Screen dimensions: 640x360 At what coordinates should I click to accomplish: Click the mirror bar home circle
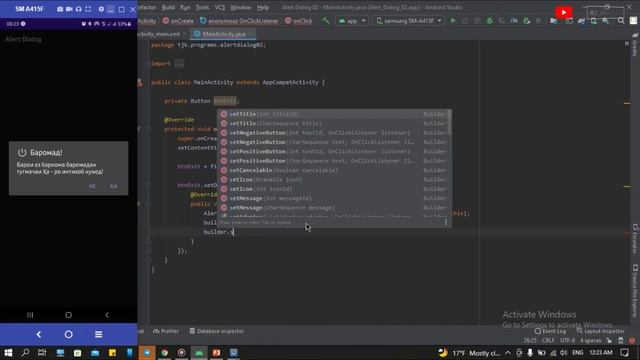tap(69, 334)
